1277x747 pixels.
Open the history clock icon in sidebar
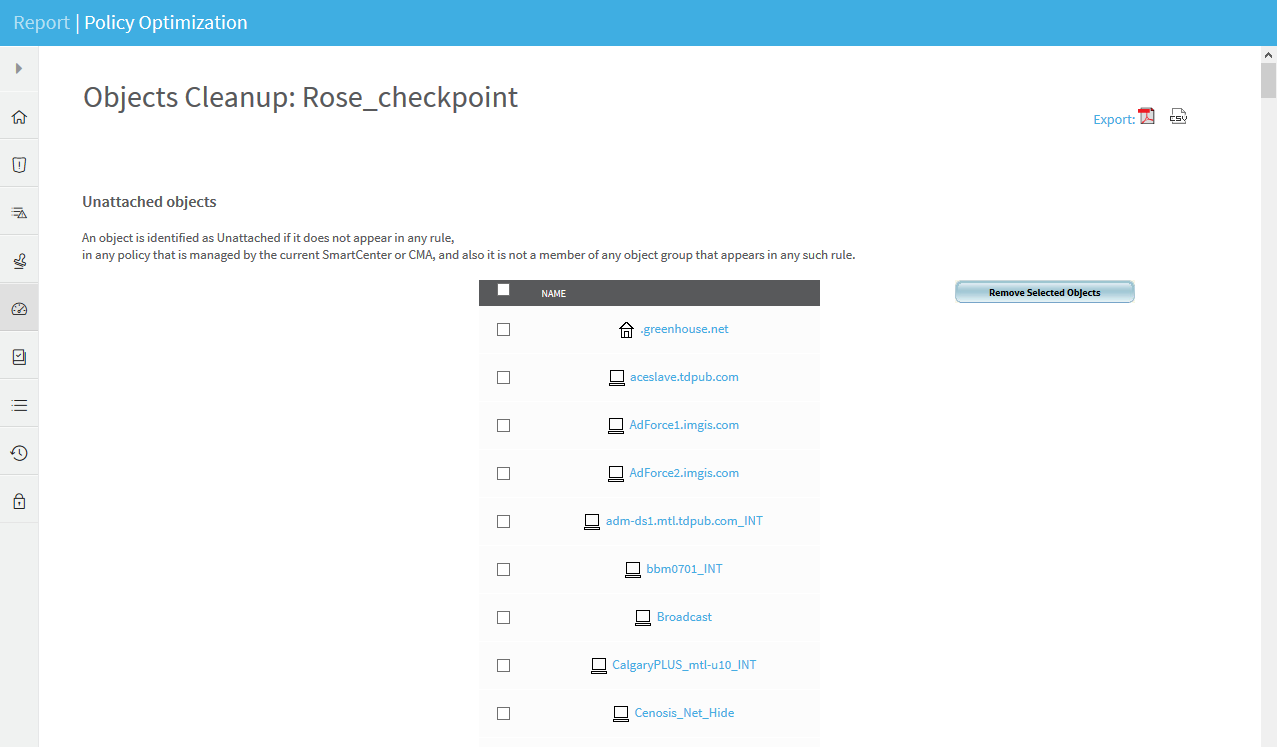(19, 453)
